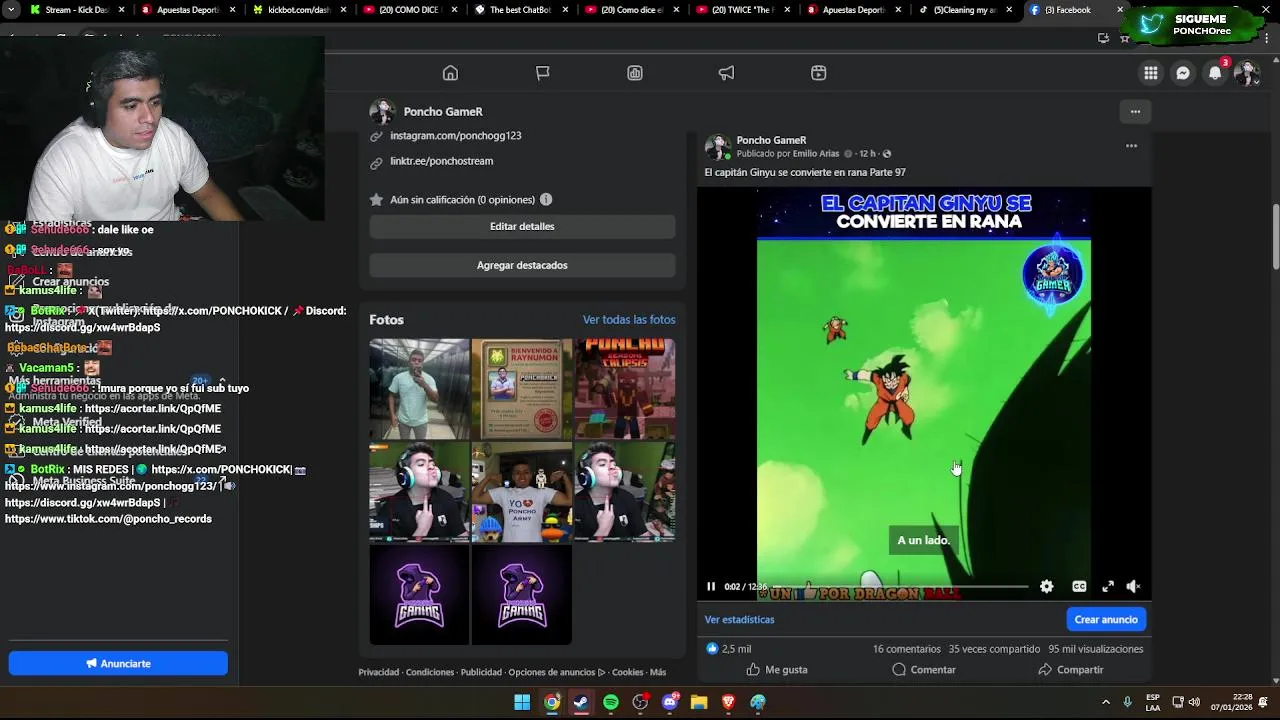
Task: View 35 veces compartido list
Action: [x=994, y=649]
